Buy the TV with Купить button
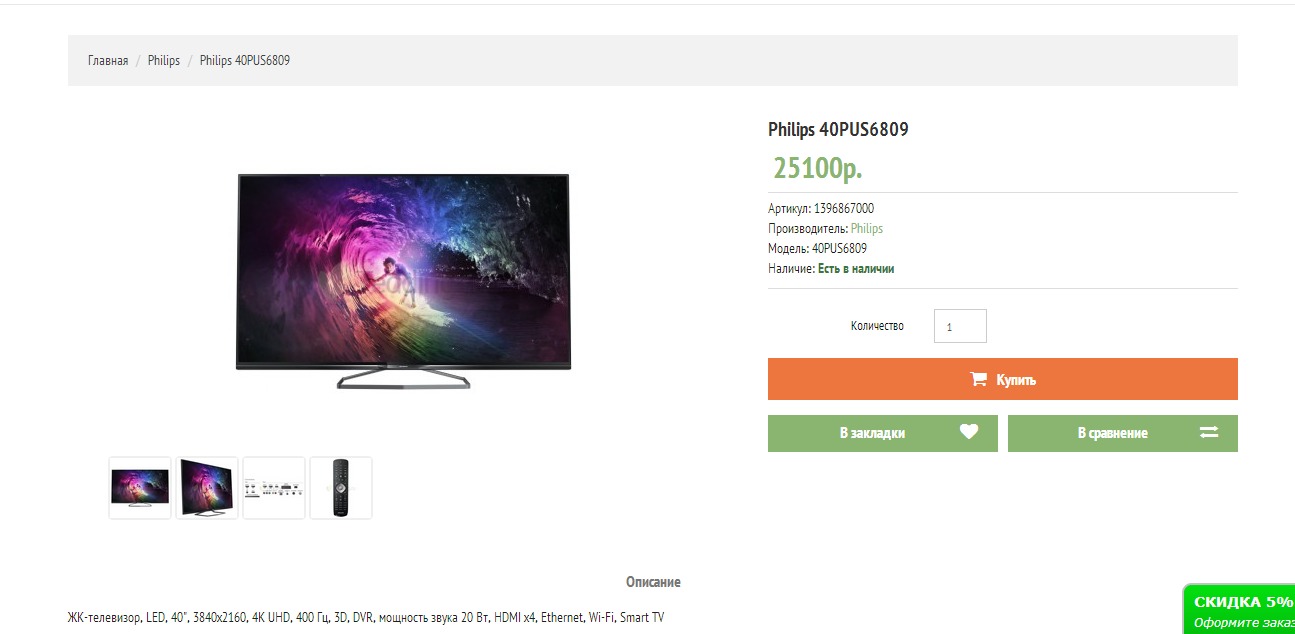This screenshot has width=1295, height=634. [x=1003, y=379]
